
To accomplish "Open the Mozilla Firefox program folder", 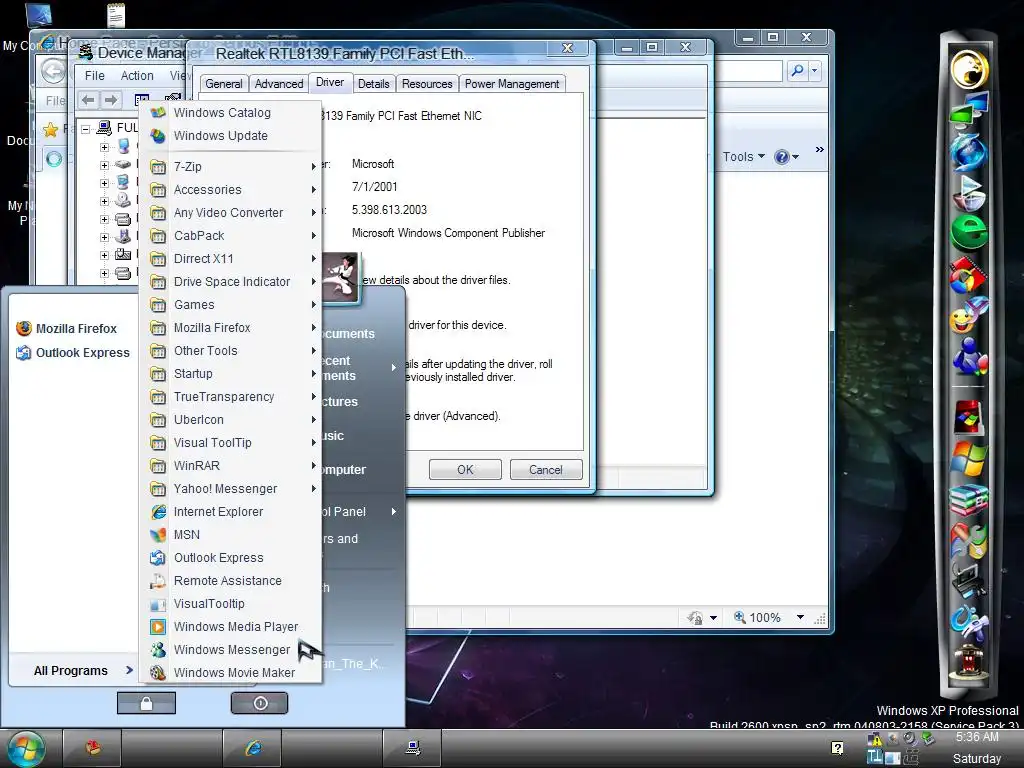I will click(x=232, y=328).
